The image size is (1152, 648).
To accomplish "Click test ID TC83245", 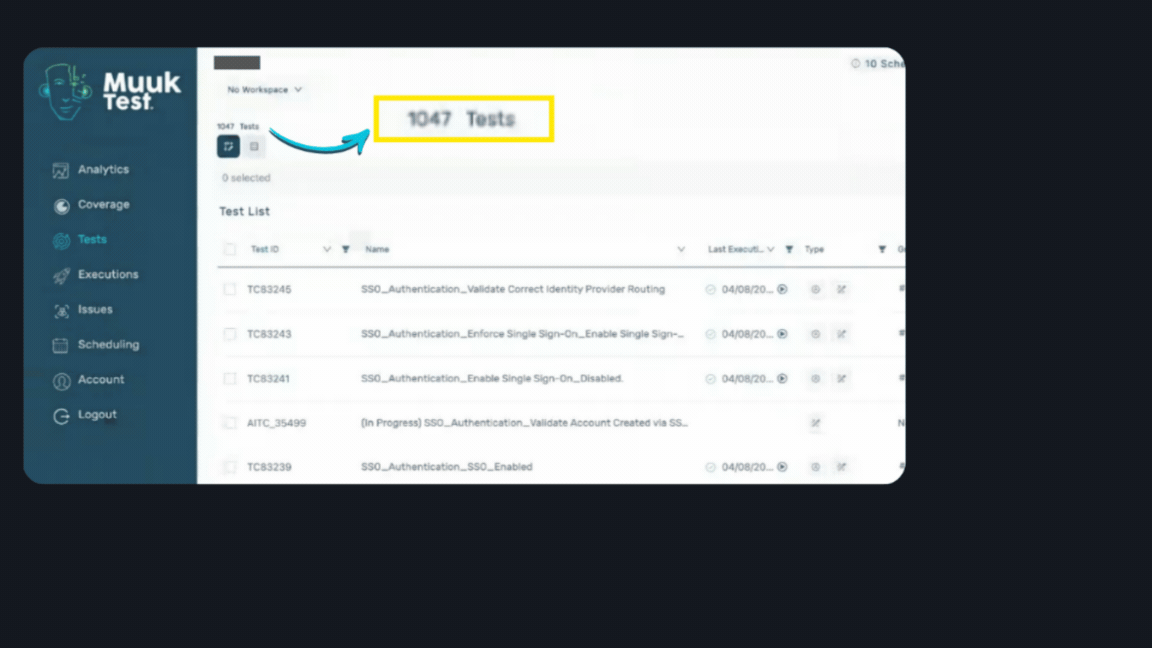I will tap(269, 289).
